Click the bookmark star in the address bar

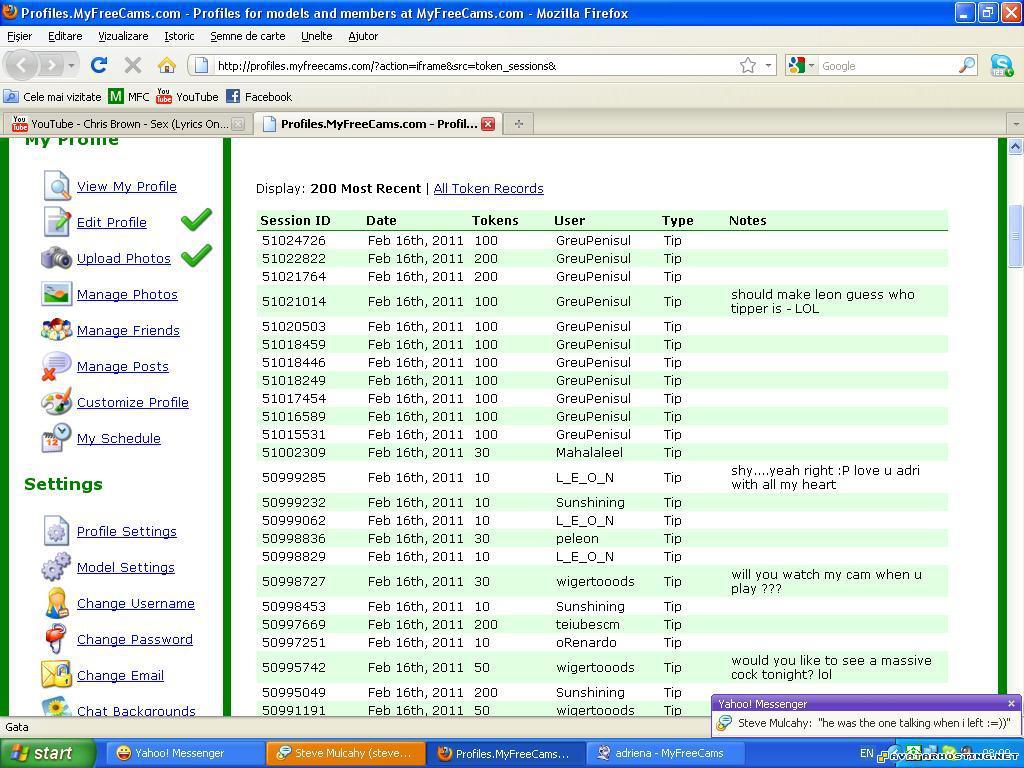click(x=747, y=65)
